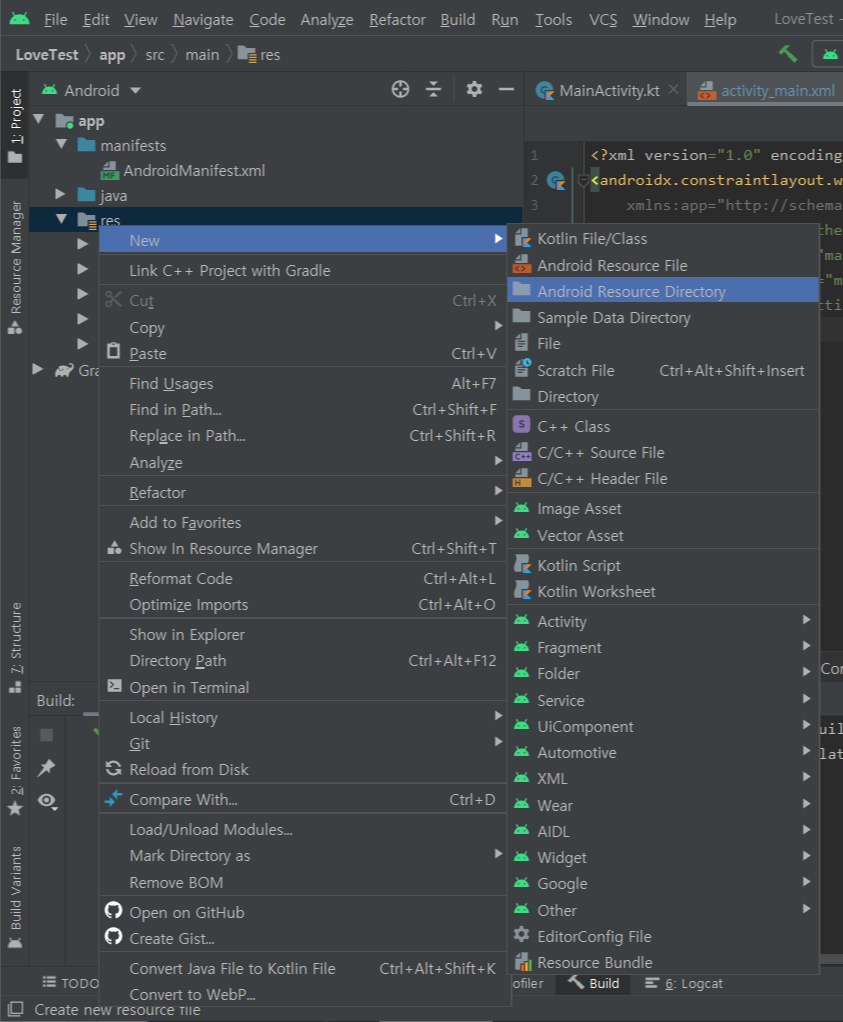
Task: Choose Resource Bundle
Action: click(x=663, y=962)
